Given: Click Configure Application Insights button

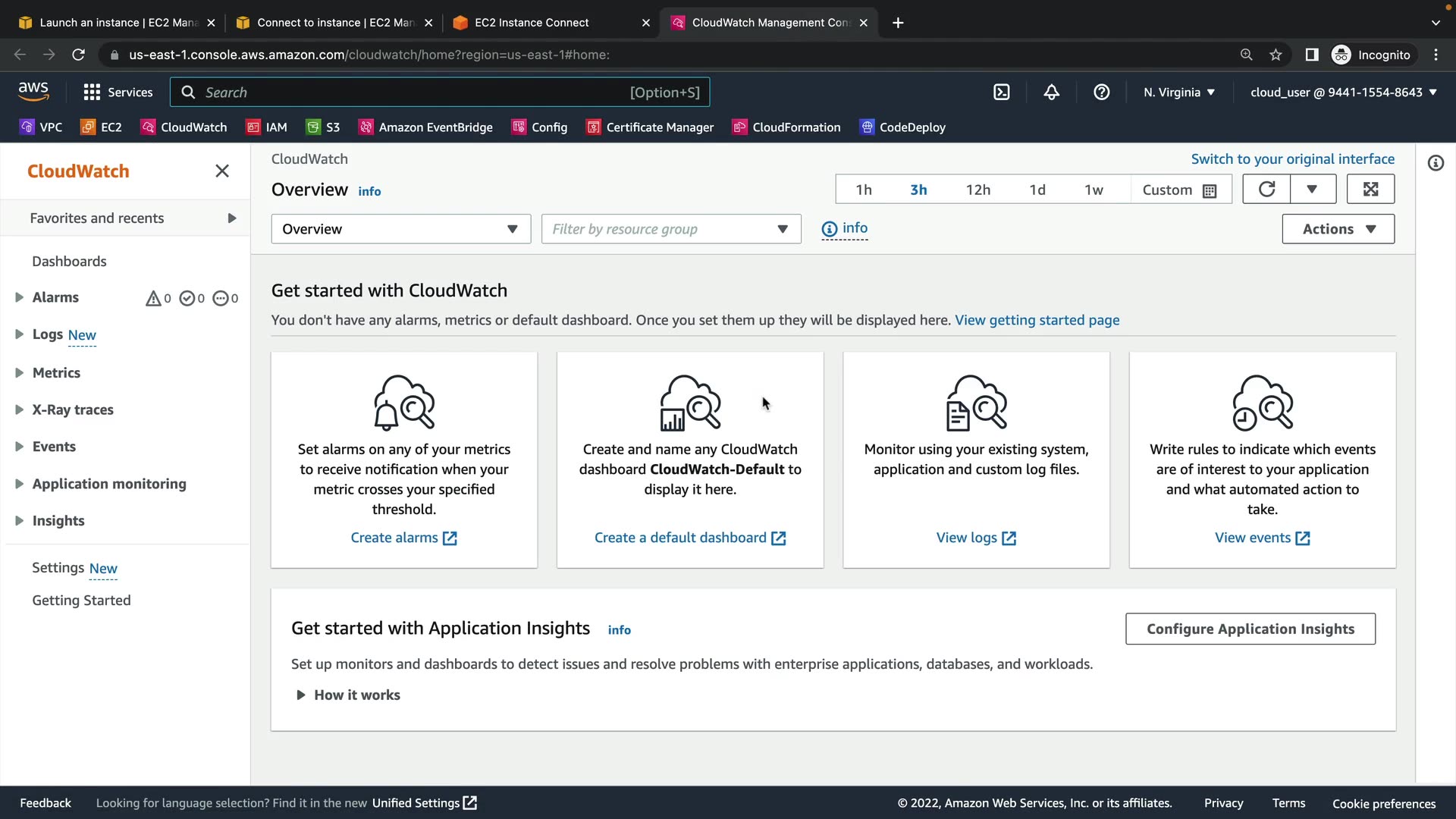Looking at the screenshot, I should pos(1250,629).
